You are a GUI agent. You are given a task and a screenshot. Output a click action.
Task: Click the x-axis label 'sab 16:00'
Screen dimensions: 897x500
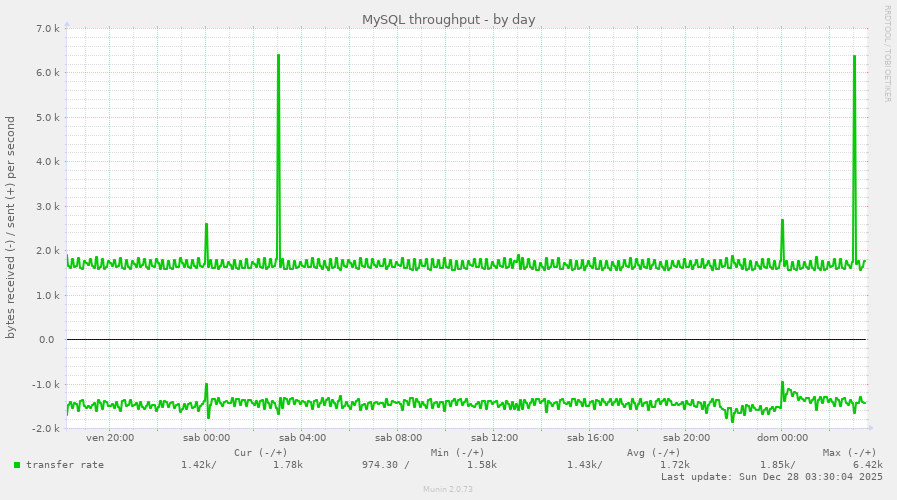click(x=590, y=438)
